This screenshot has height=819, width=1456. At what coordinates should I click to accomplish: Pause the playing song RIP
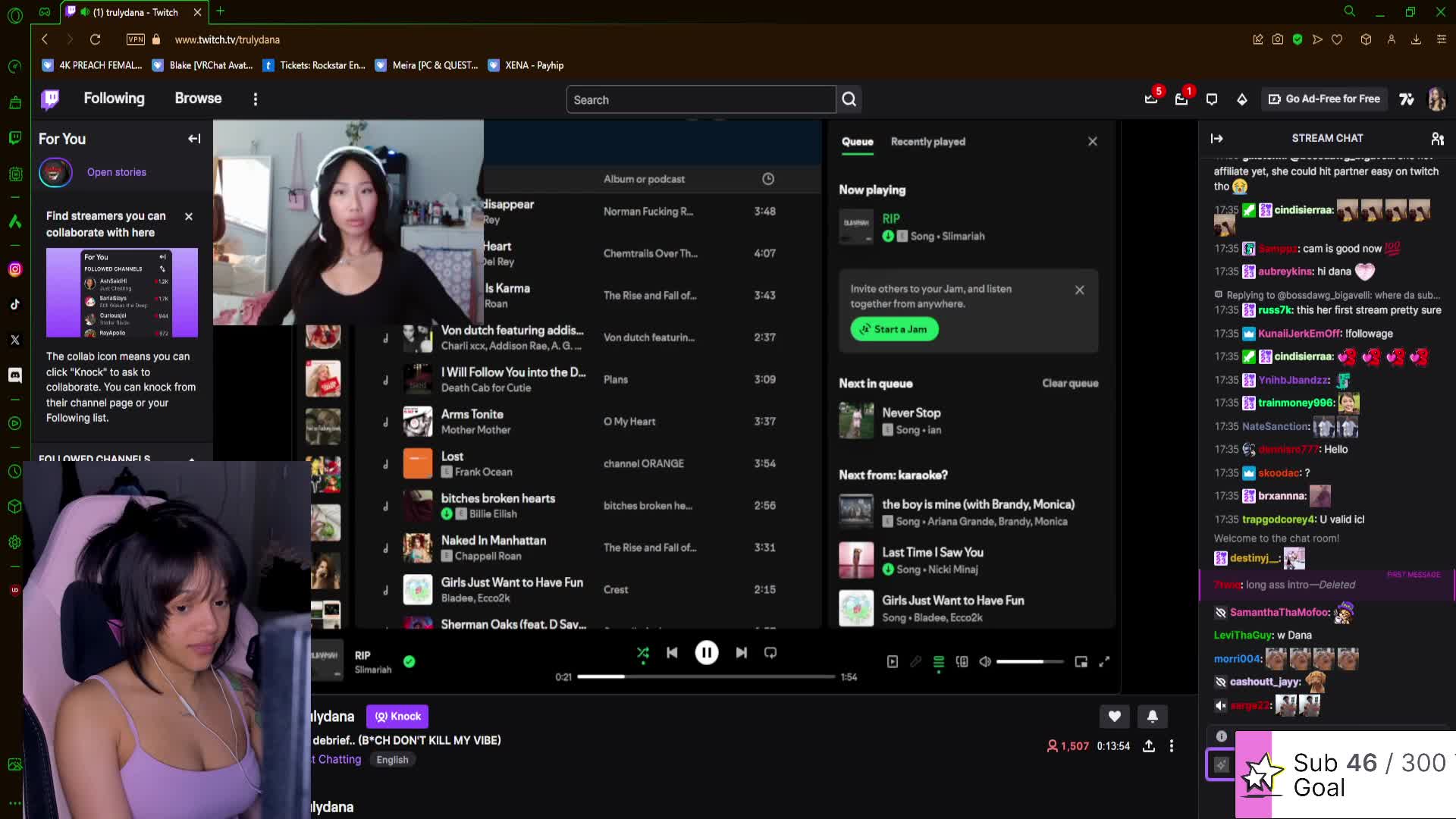[706, 653]
